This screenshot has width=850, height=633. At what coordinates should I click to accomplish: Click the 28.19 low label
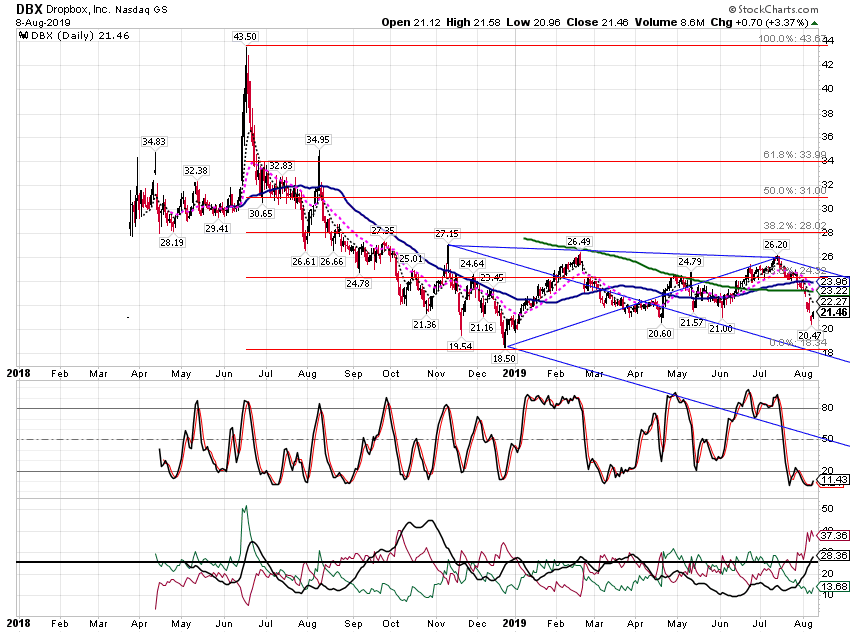click(x=172, y=243)
